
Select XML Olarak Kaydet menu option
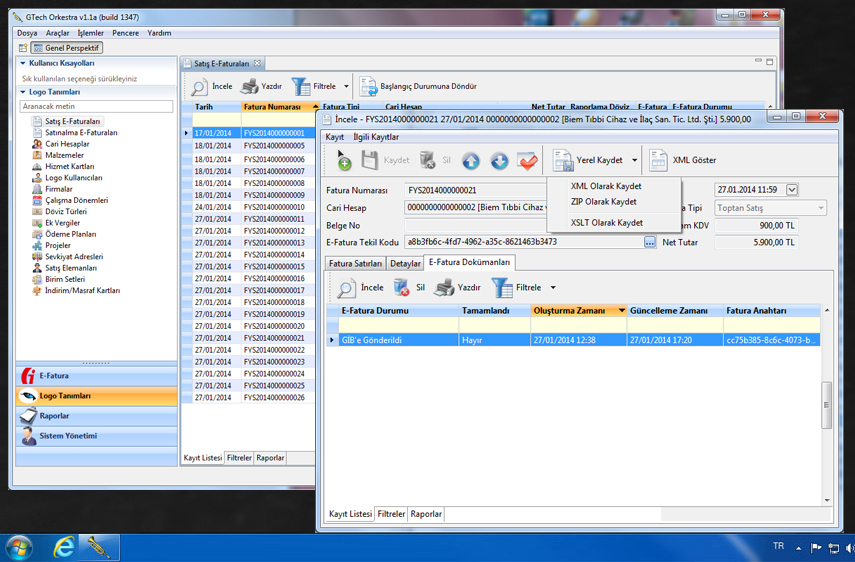pos(606,186)
